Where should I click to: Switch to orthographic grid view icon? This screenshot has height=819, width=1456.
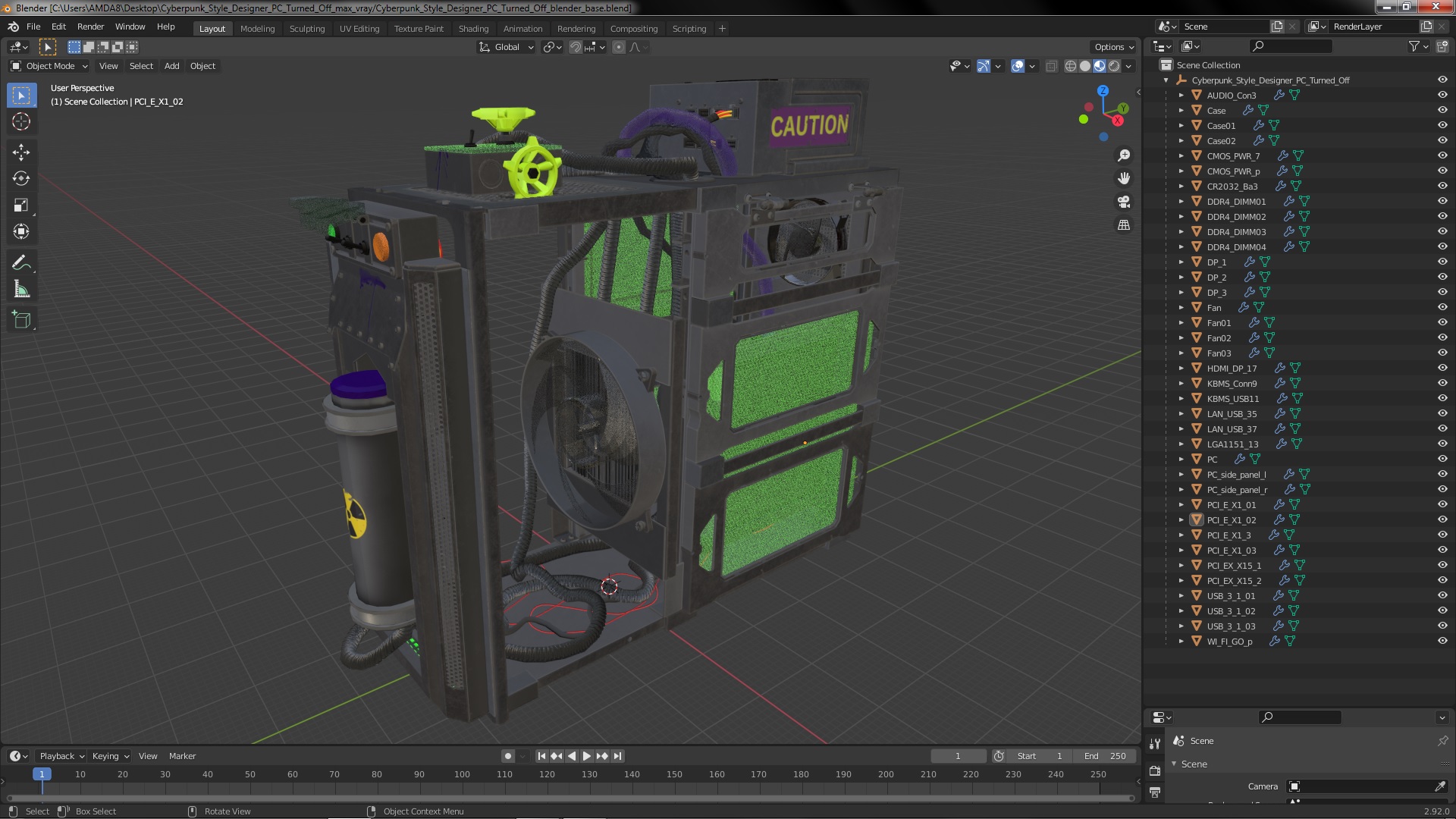(x=1124, y=225)
